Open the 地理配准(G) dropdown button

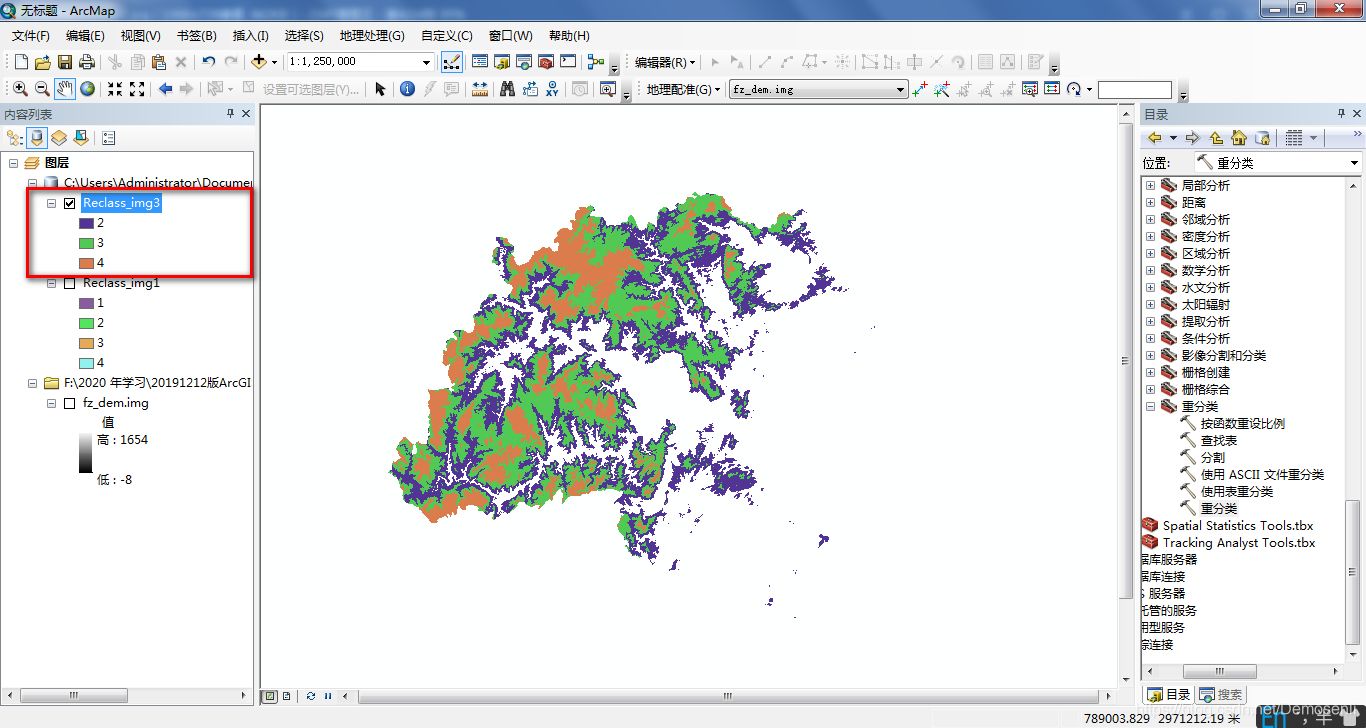[x=683, y=89]
